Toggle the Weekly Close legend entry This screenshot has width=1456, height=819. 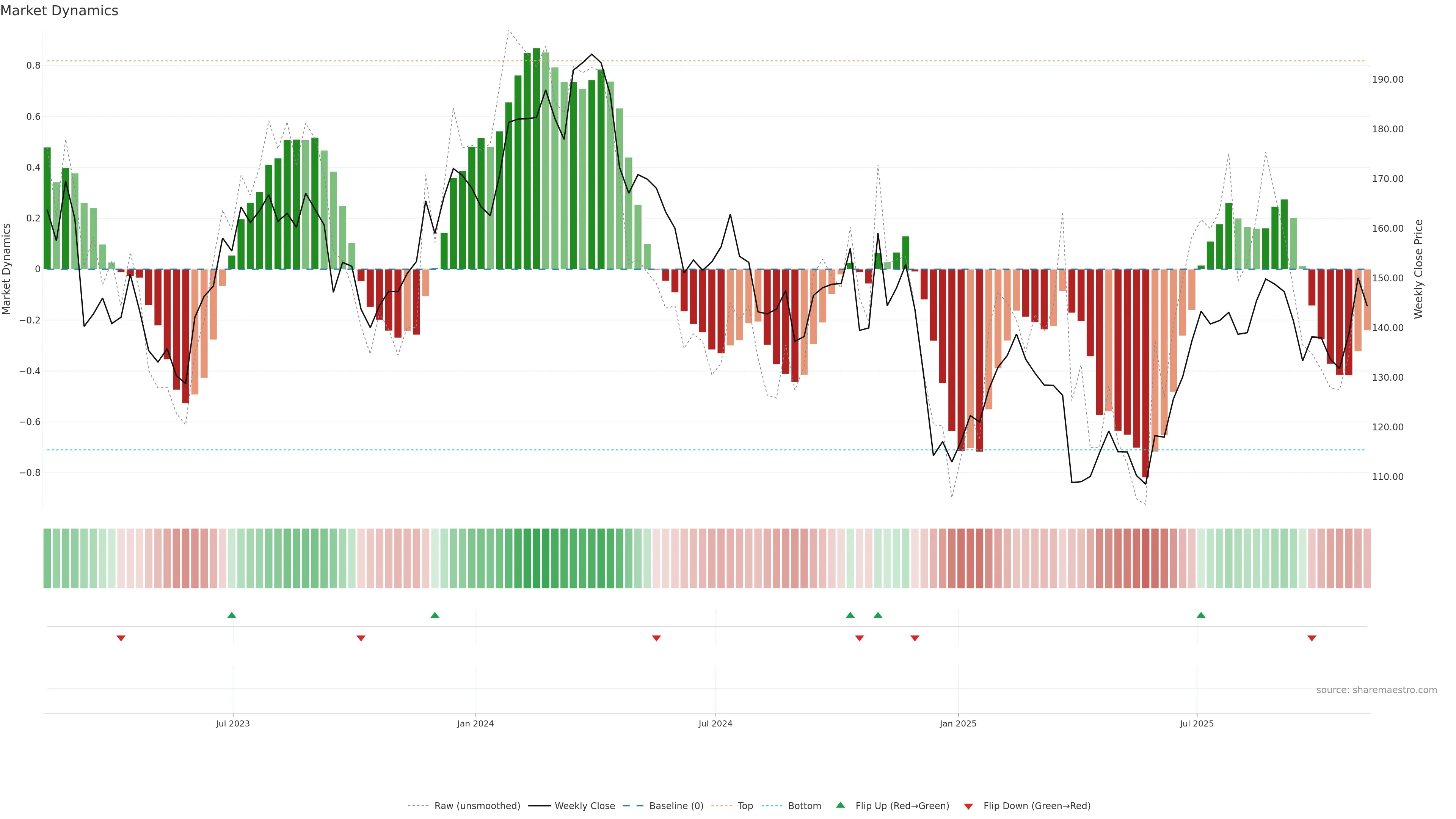[584, 806]
